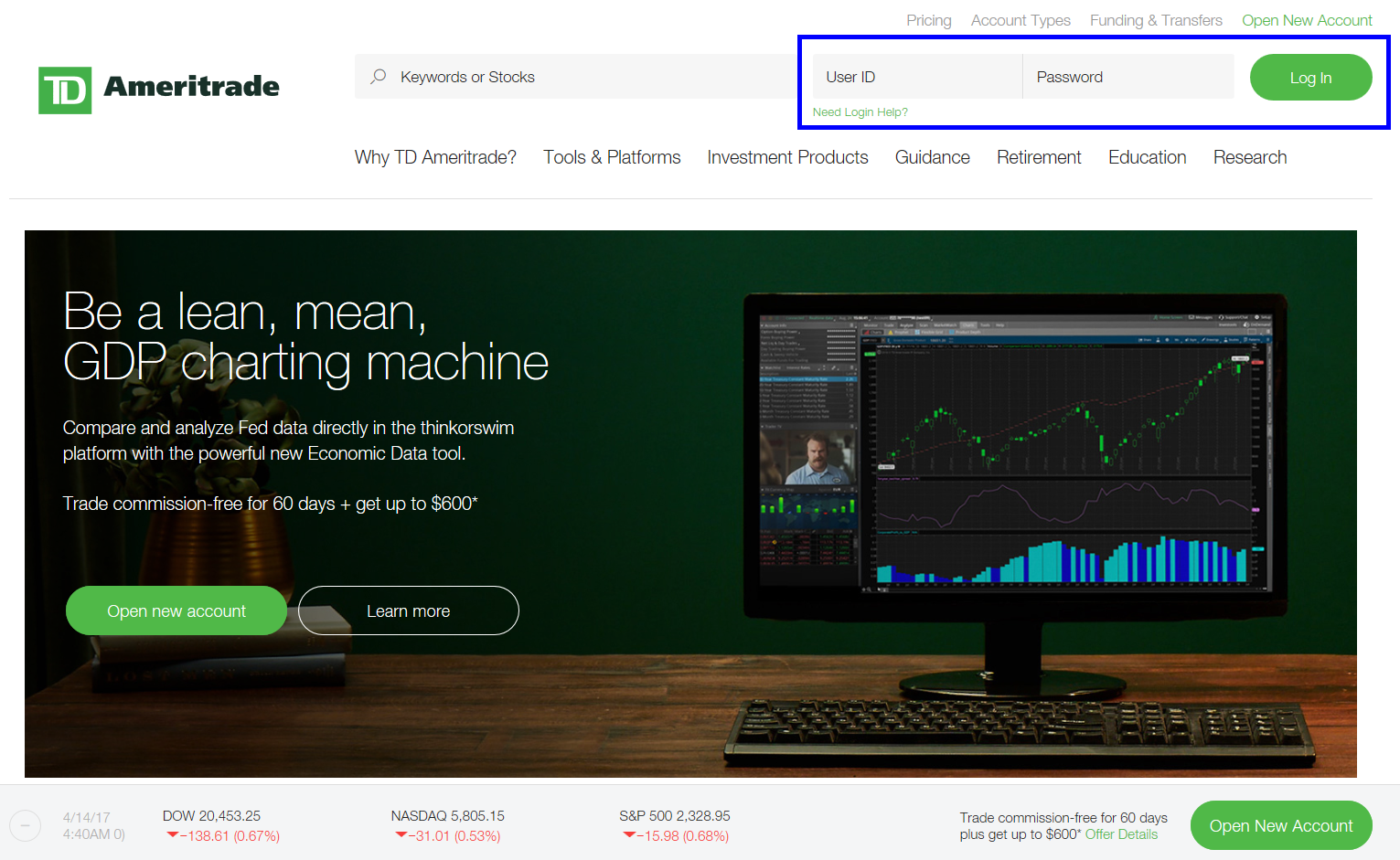This screenshot has width=1400, height=860.
Task: Click the Keywords or Stocks search field
Action: coord(549,77)
